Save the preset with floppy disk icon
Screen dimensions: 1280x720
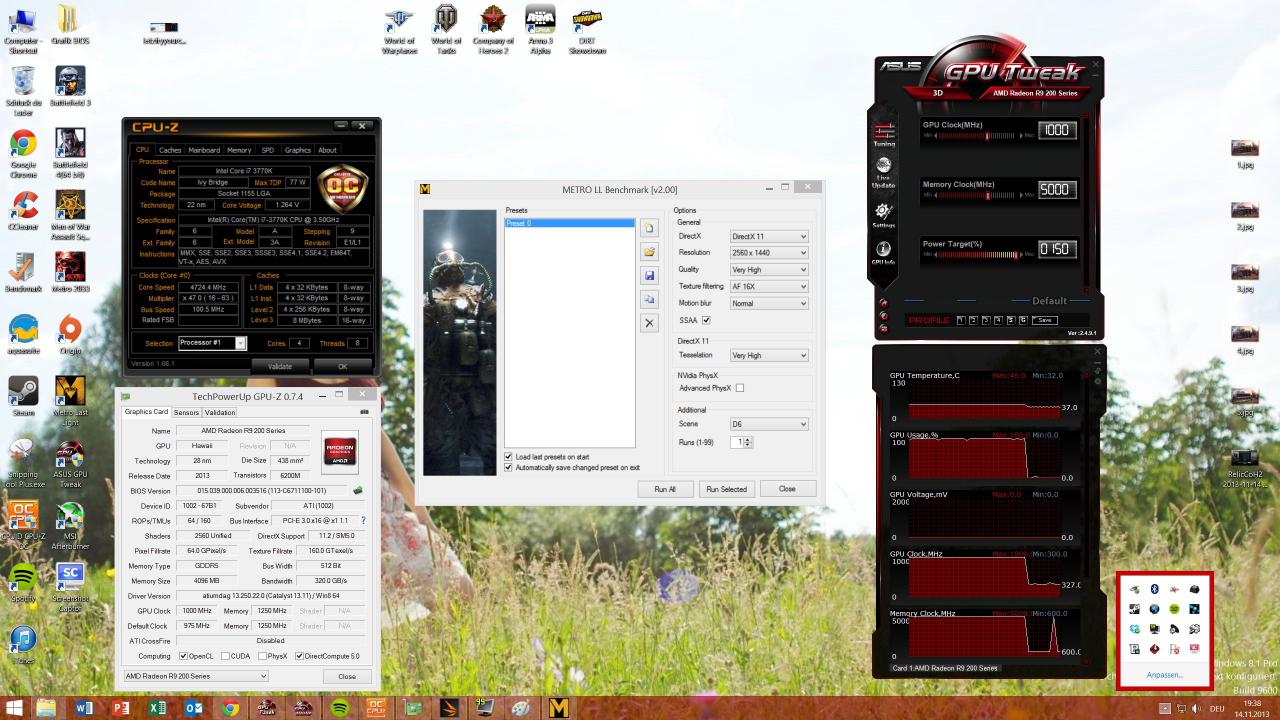click(649, 276)
